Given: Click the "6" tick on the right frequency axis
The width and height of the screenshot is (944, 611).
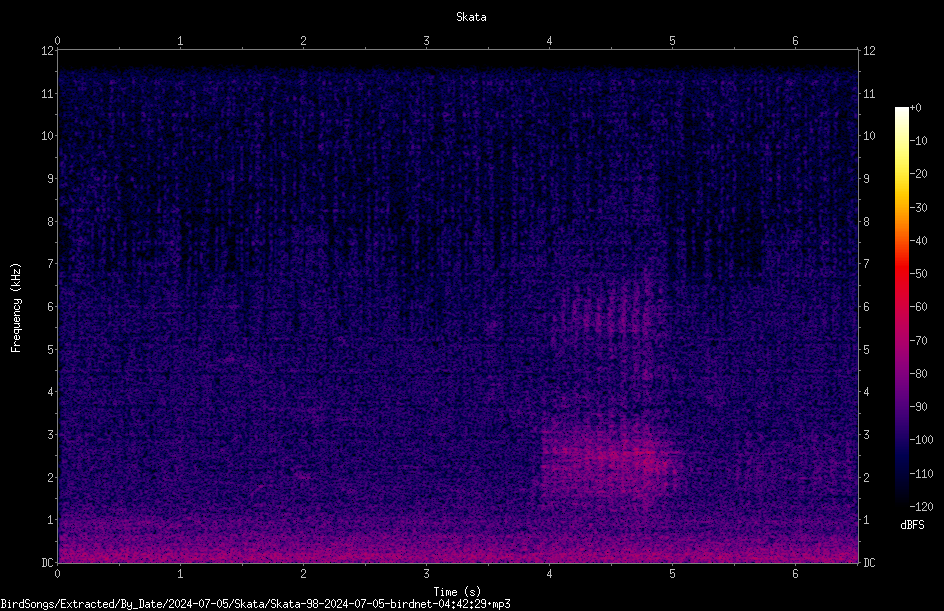Looking at the screenshot, I should 866,306.
